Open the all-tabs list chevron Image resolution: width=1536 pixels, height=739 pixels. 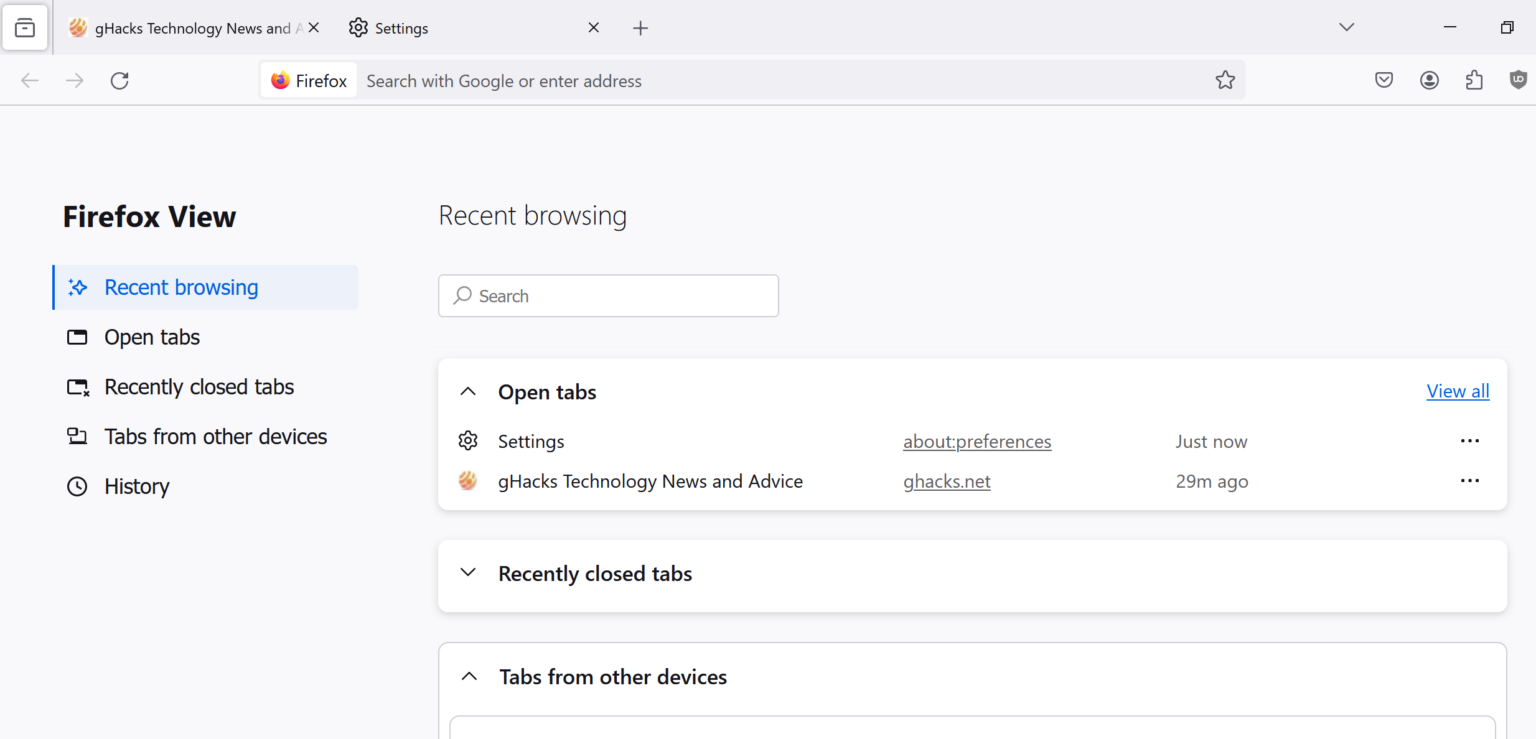[x=1346, y=27]
